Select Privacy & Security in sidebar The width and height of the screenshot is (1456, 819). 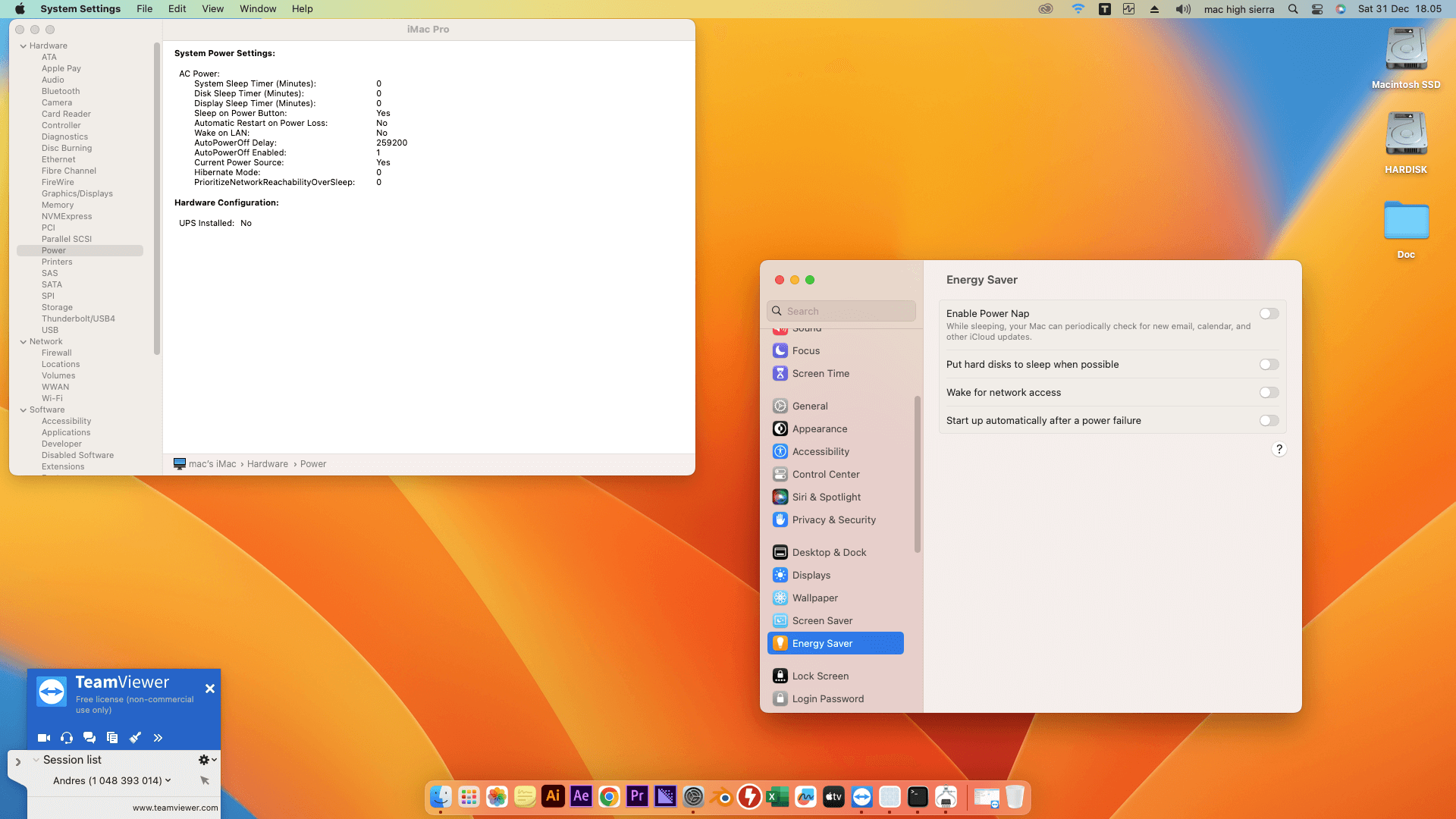click(833, 519)
